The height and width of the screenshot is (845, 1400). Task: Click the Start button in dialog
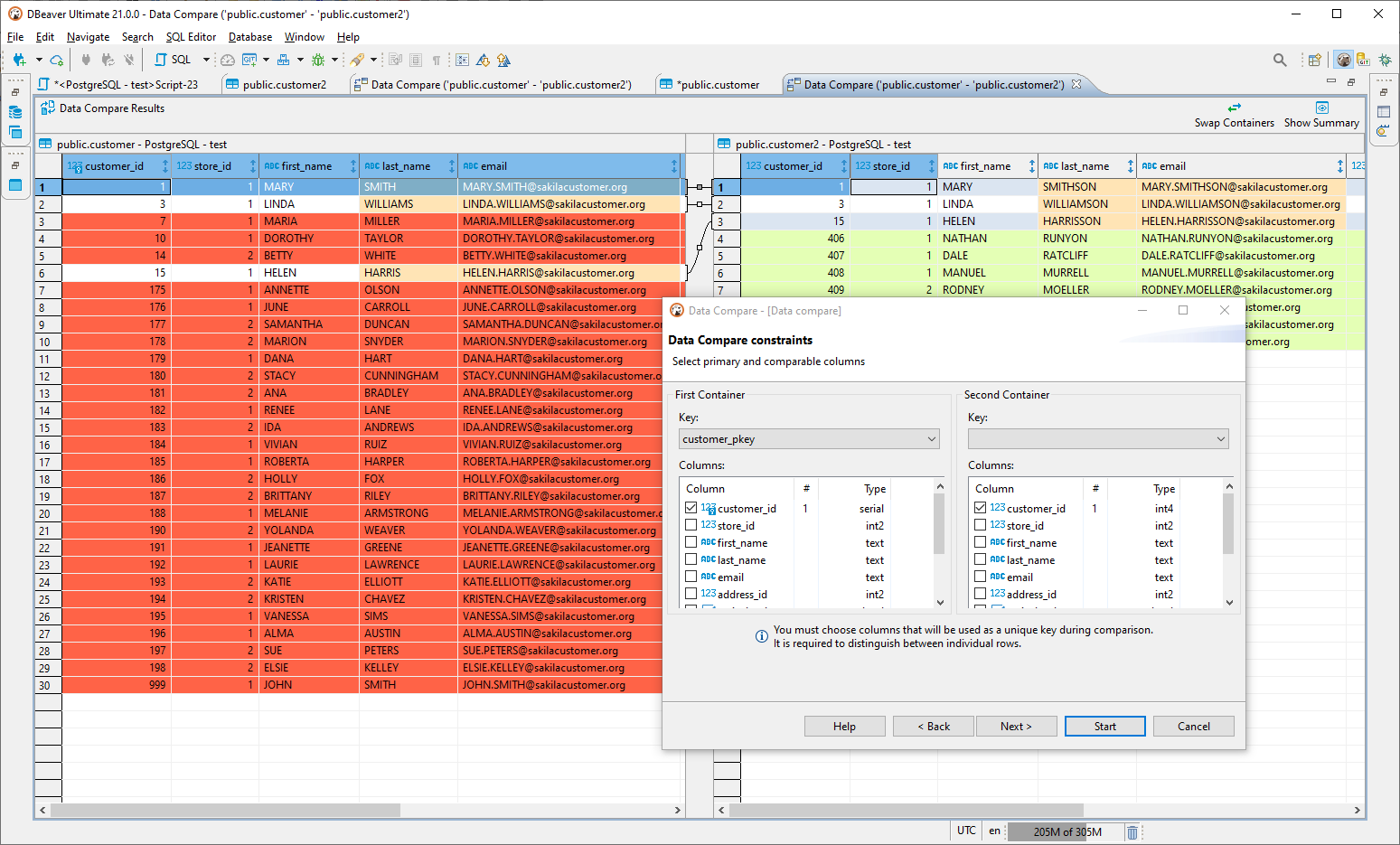tap(1104, 727)
